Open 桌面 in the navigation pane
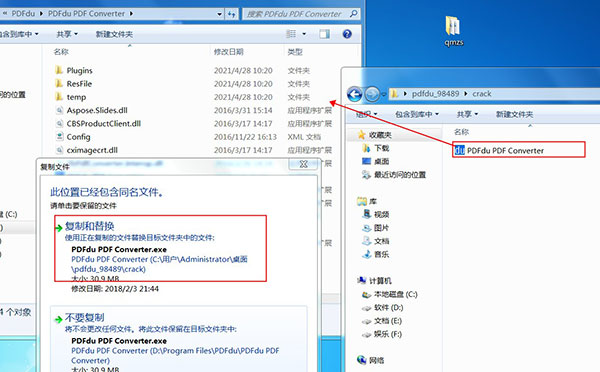Viewport: 600px width, 372px height. (x=375, y=161)
